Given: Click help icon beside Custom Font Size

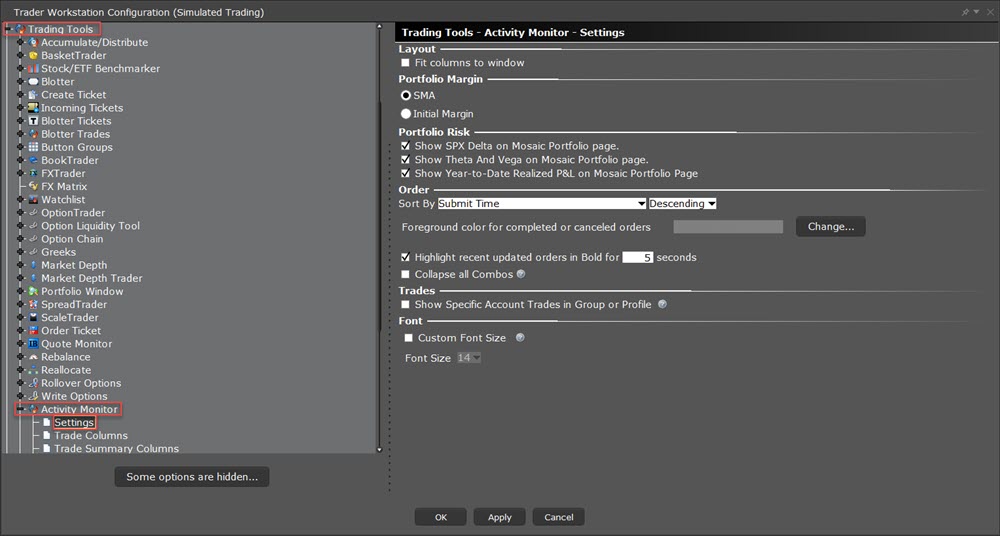Looking at the screenshot, I should click(520, 338).
